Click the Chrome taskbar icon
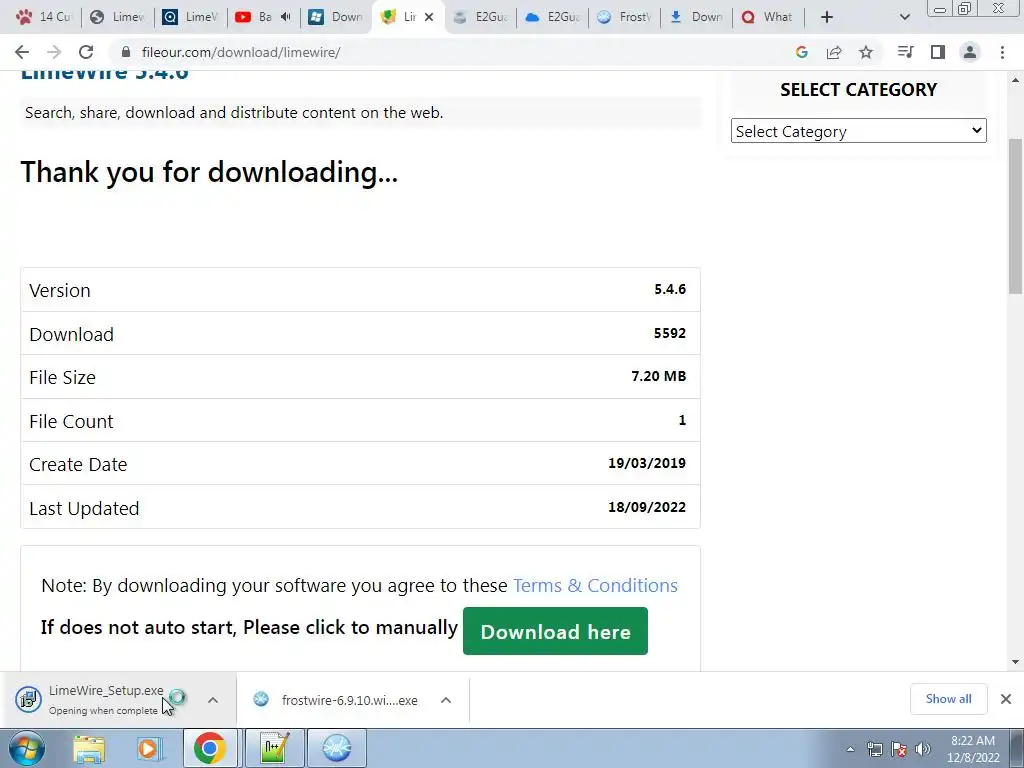The height and width of the screenshot is (768, 1024). pos(209,748)
